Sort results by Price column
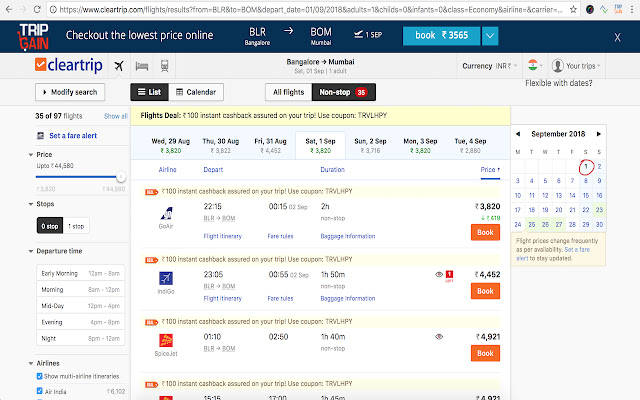The height and width of the screenshot is (400, 640). coord(490,169)
